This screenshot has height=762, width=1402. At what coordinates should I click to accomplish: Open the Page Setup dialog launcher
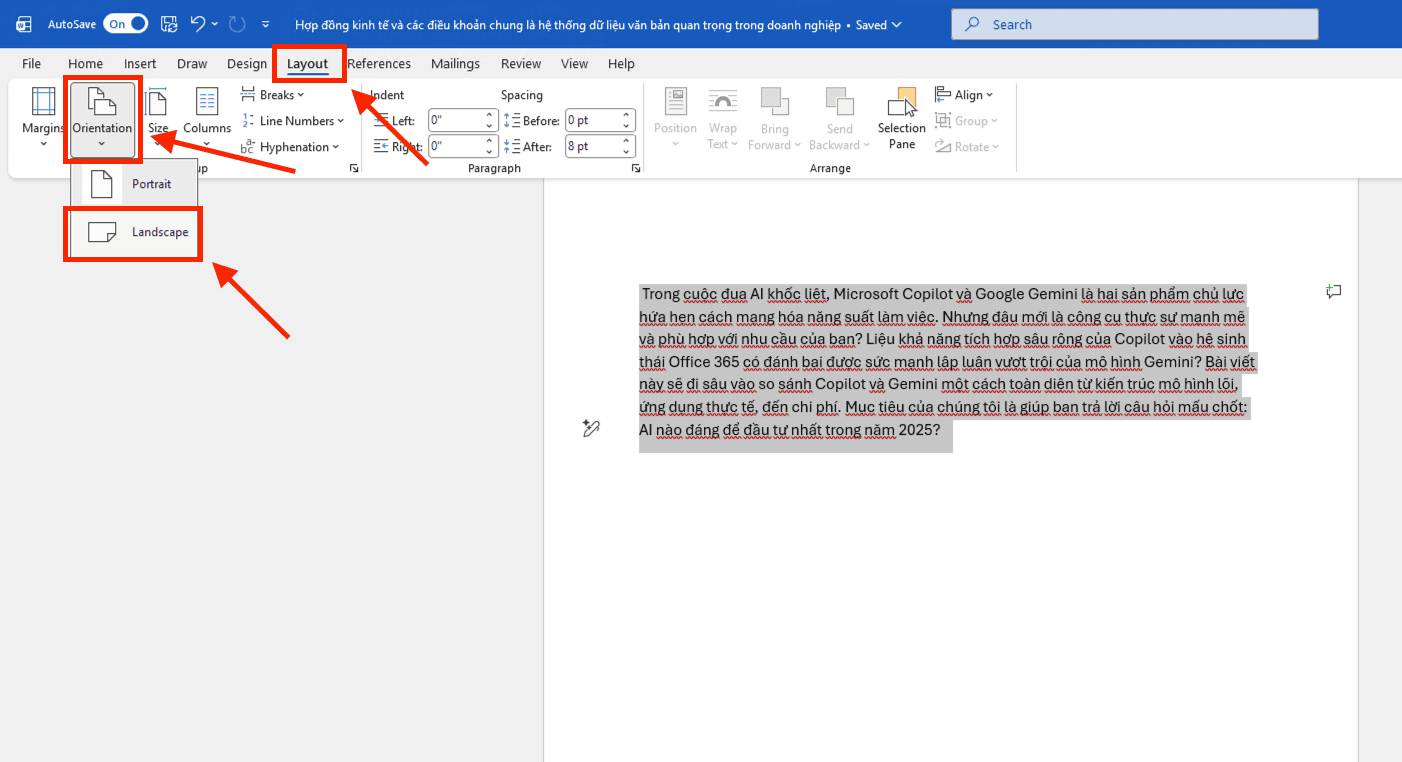point(354,169)
